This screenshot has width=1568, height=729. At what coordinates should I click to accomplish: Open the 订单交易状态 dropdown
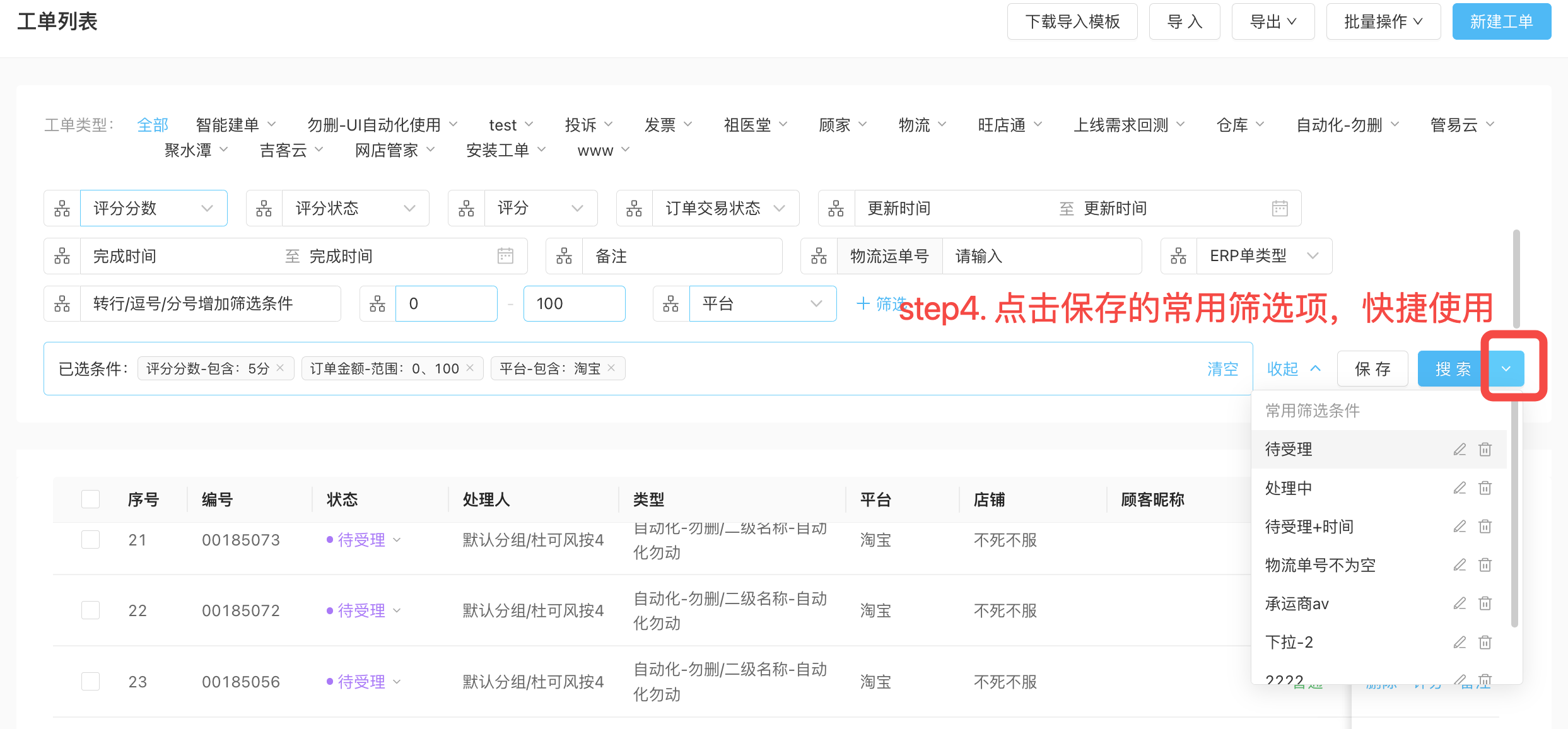coord(725,208)
